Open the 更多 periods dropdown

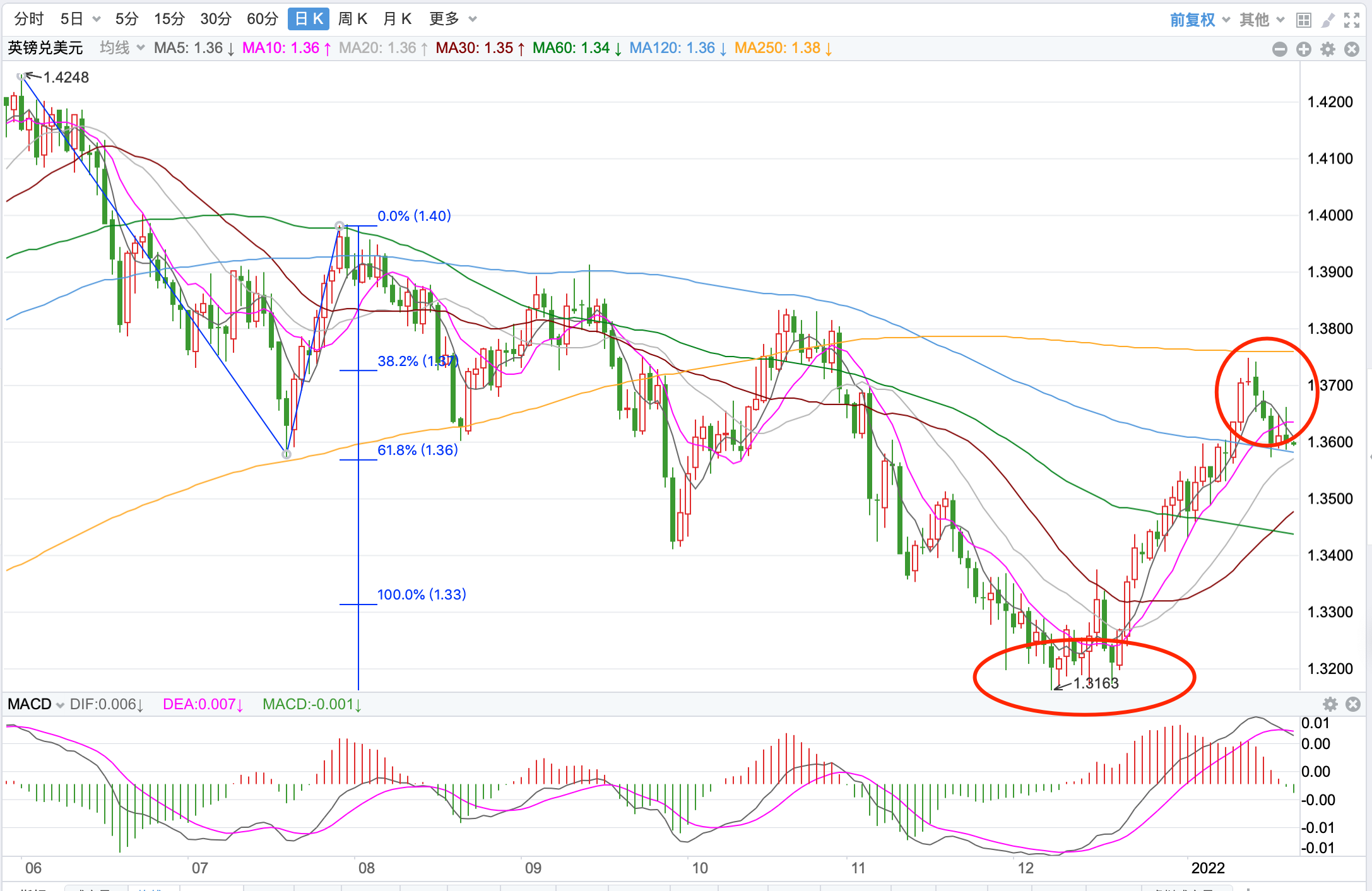tap(452, 19)
